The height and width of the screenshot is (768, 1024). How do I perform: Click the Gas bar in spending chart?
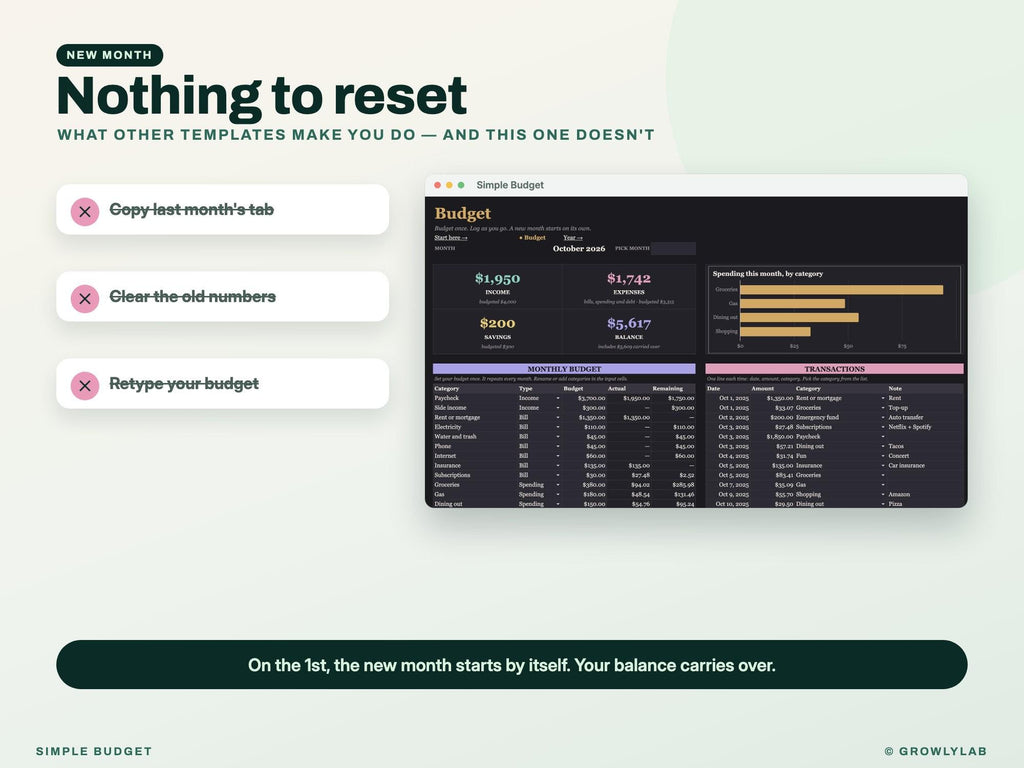(792, 304)
